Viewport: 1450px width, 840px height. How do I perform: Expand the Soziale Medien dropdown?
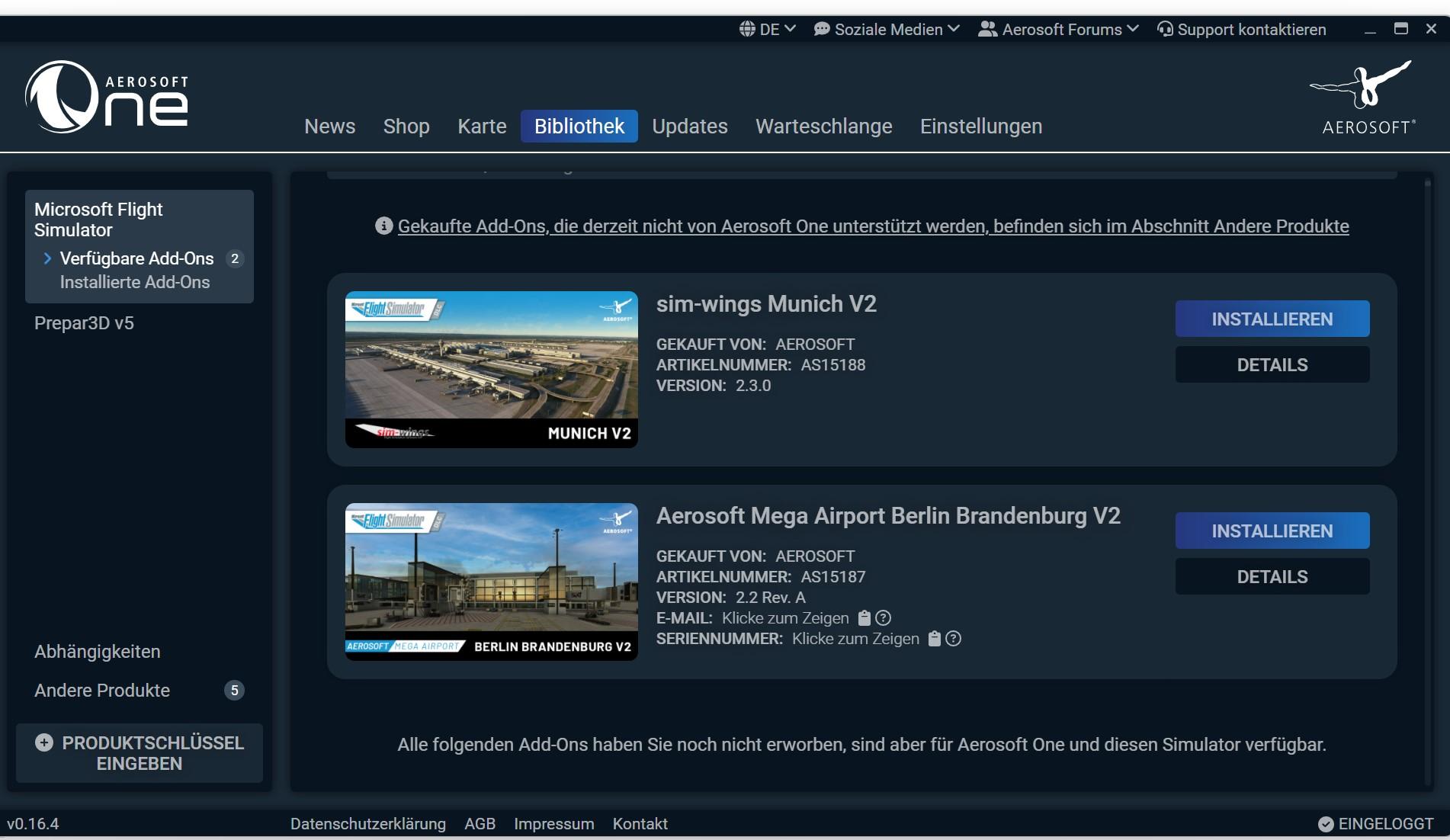click(x=953, y=29)
